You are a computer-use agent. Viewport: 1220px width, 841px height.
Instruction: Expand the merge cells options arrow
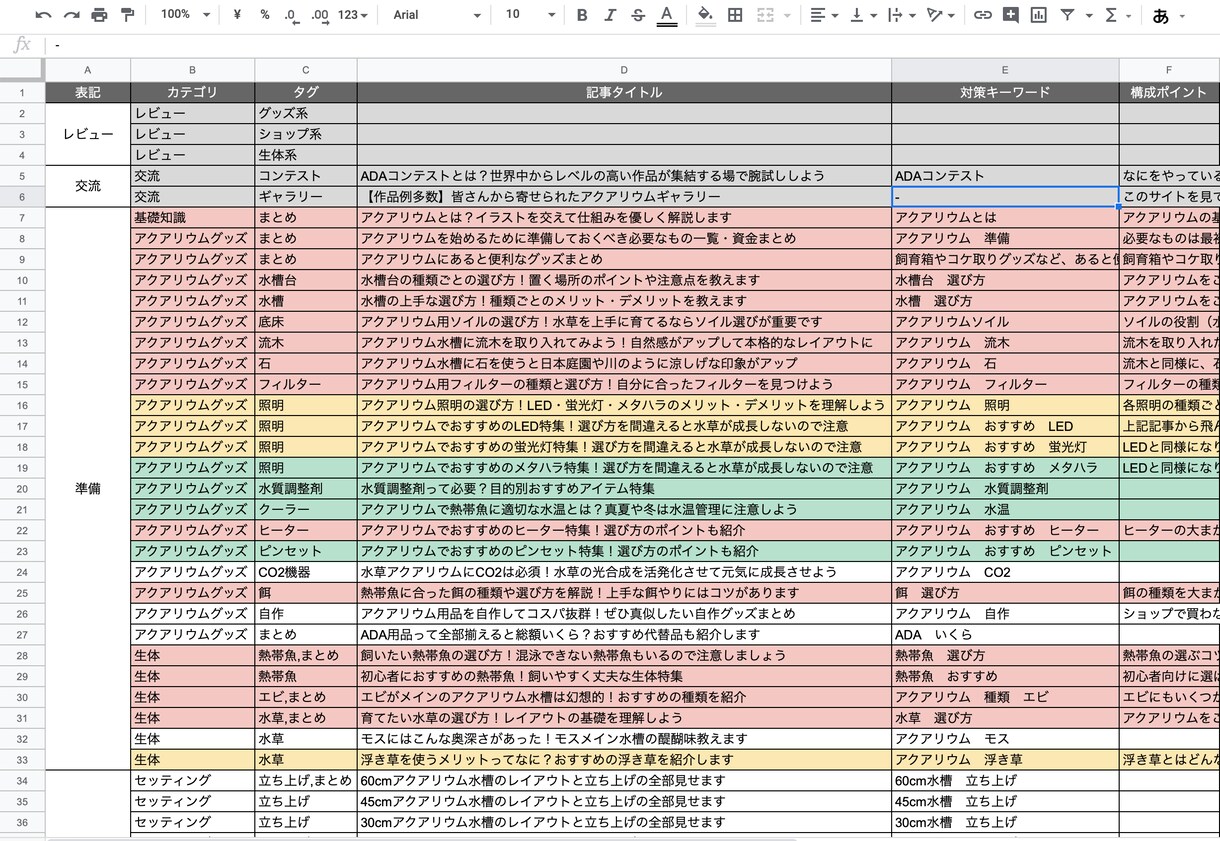point(787,15)
